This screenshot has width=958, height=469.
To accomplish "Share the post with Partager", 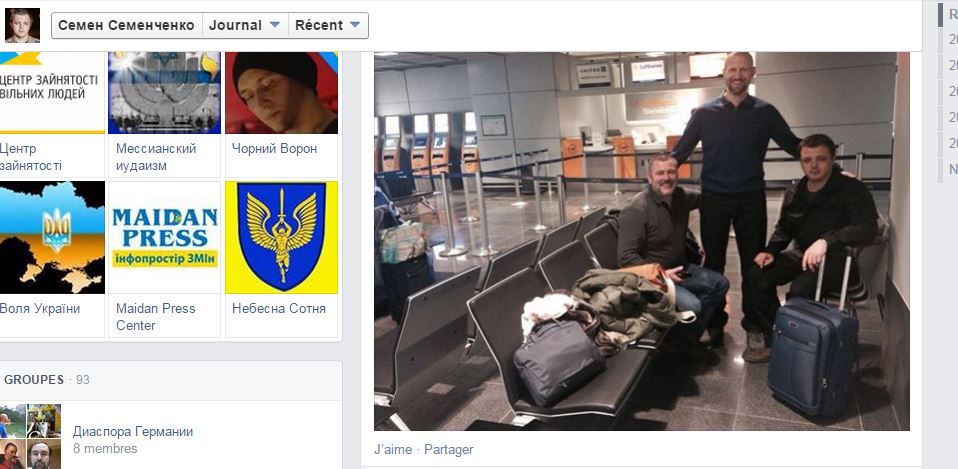I will [448, 449].
